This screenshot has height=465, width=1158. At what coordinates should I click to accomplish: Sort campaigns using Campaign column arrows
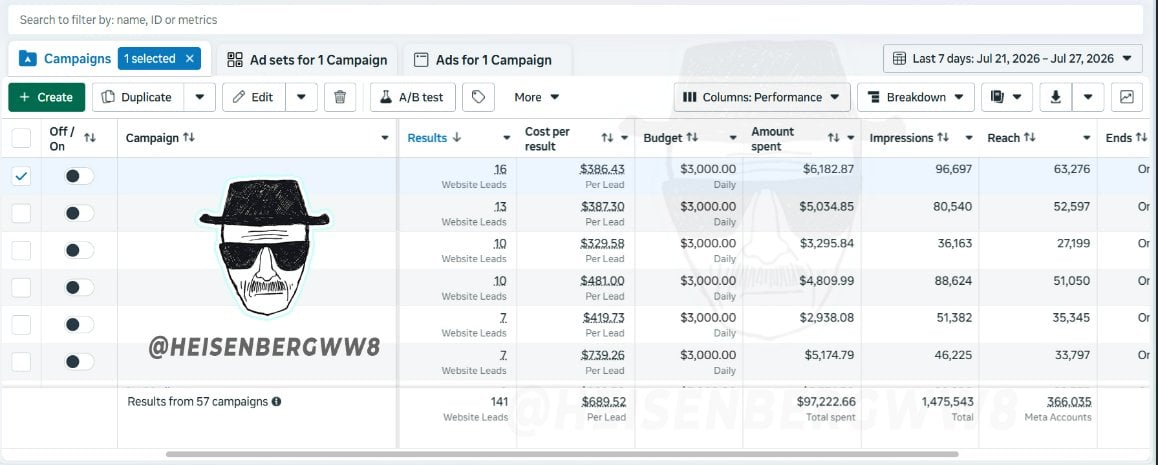coord(189,138)
